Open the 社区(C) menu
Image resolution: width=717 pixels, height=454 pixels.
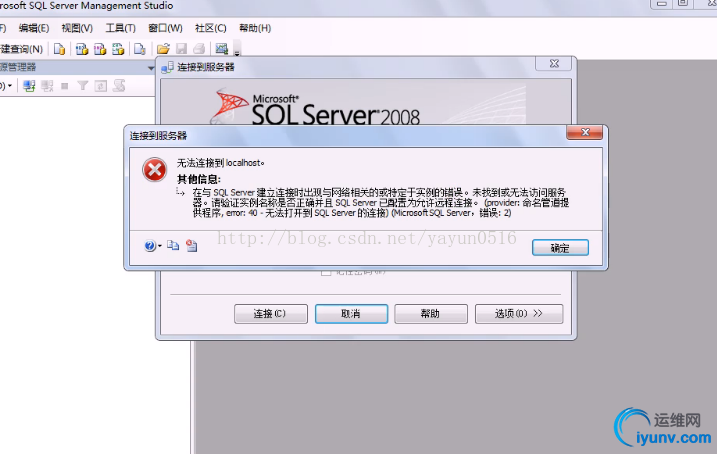pyautogui.click(x=211, y=28)
